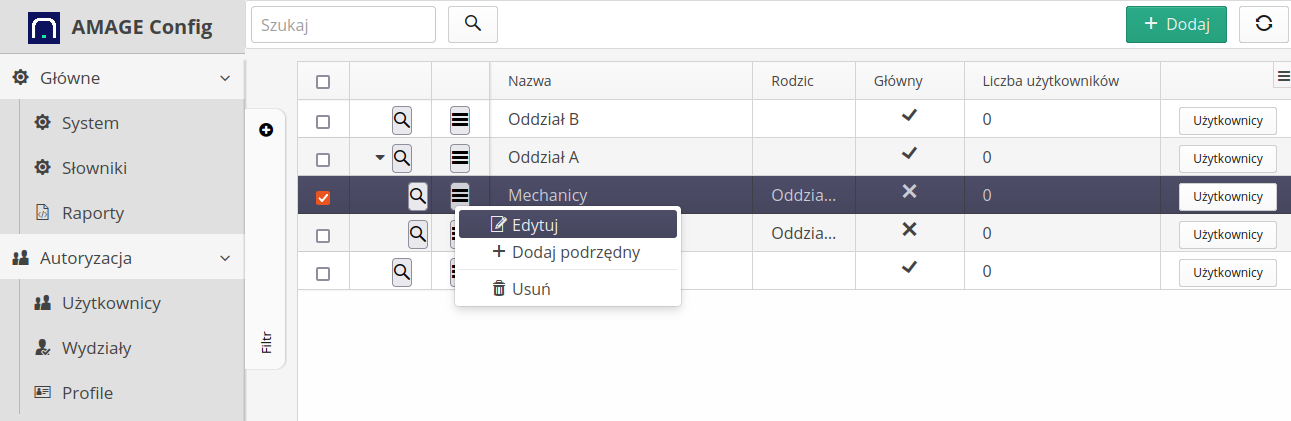Uncheck the Mechanicy row checkbox

pyautogui.click(x=323, y=198)
